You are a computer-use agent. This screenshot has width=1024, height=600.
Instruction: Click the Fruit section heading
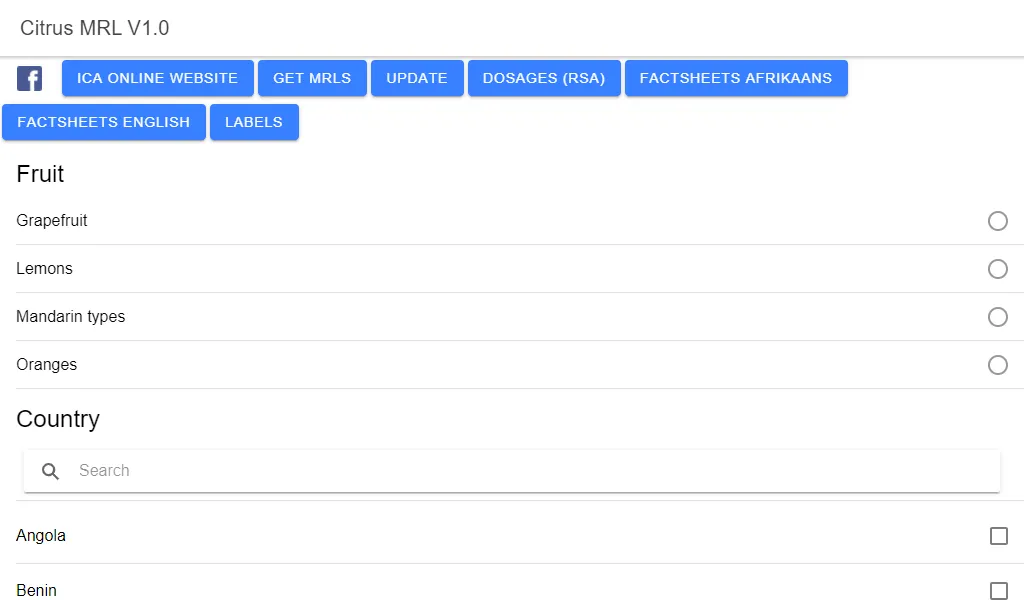(x=40, y=174)
